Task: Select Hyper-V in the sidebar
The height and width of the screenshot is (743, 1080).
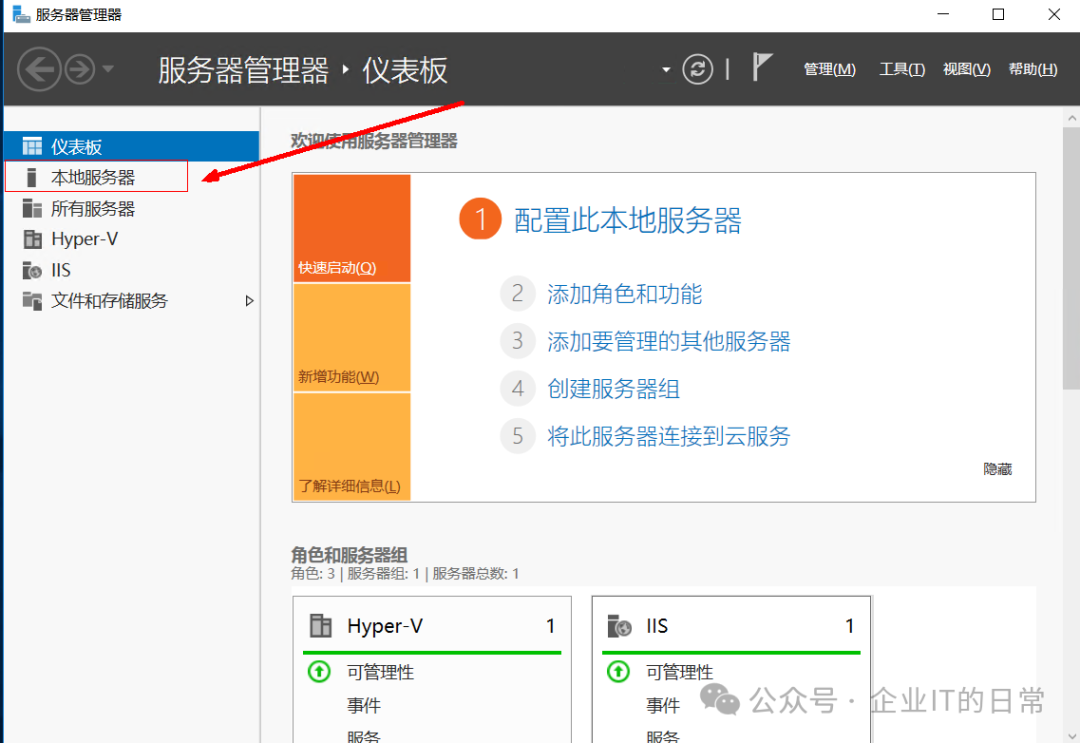Action: pyautogui.click(x=132, y=239)
